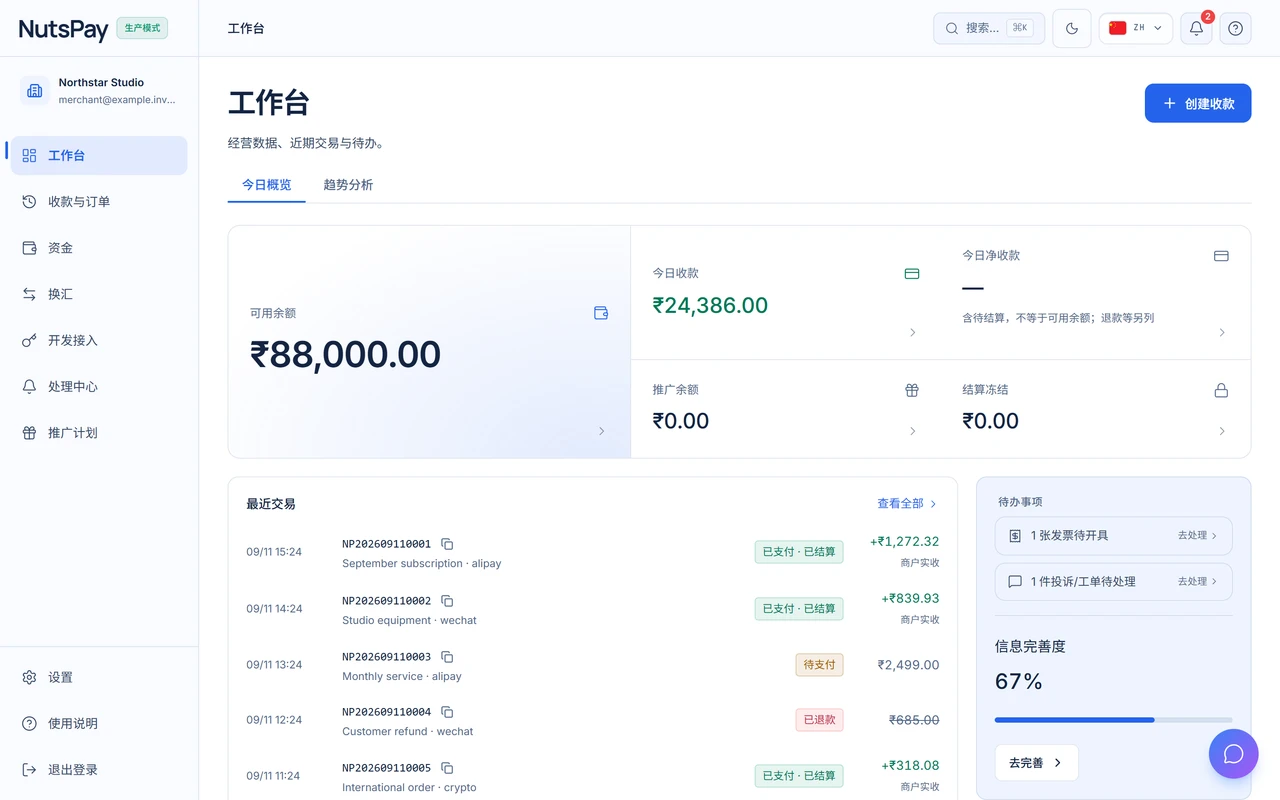Click the 创建收款 button
Screen dimensions: 1280x800
point(1198,103)
